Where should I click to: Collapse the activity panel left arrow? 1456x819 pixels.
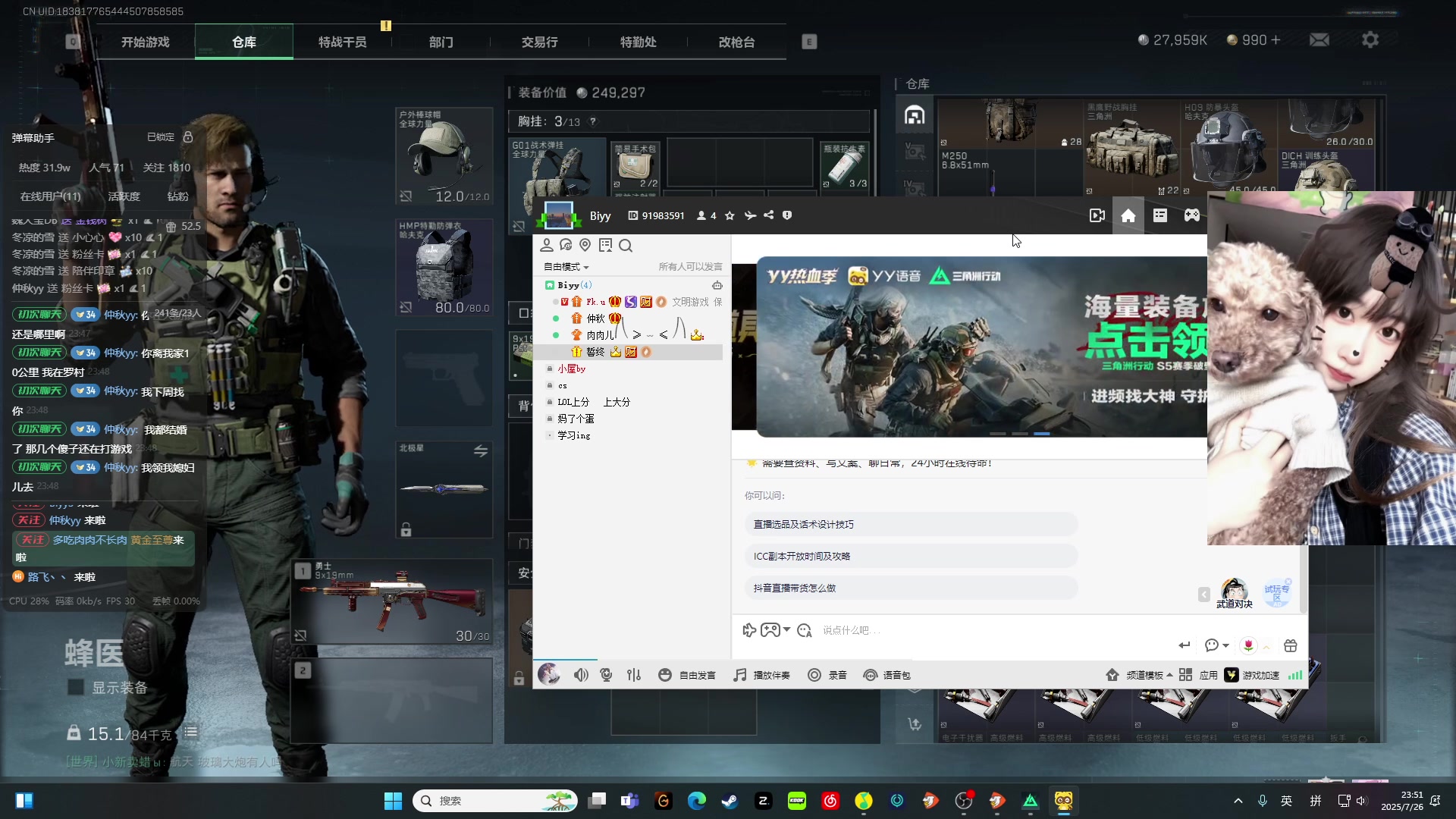point(1204,595)
